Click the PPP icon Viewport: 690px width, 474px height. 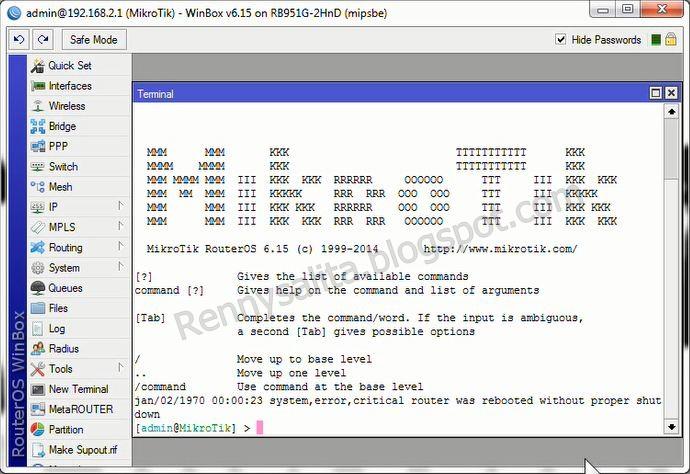[x=38, y=146]
